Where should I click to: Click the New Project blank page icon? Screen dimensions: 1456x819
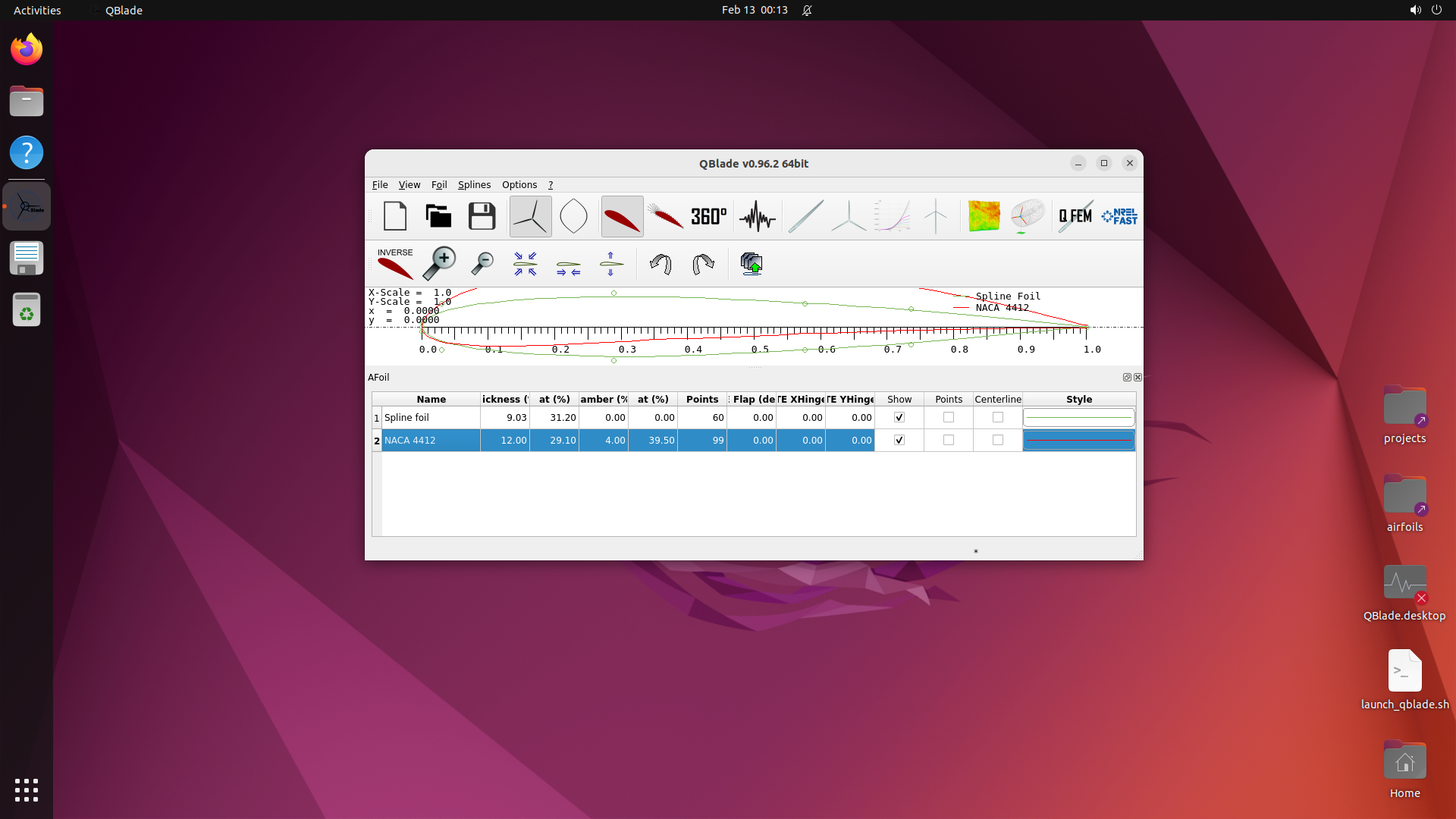click(x=395, y=217)
